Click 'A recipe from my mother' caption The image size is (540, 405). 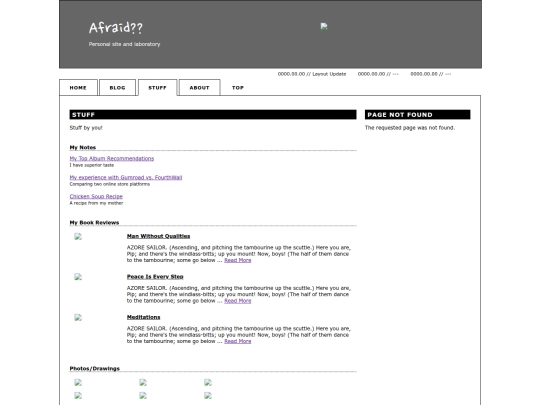click(96, 203)
